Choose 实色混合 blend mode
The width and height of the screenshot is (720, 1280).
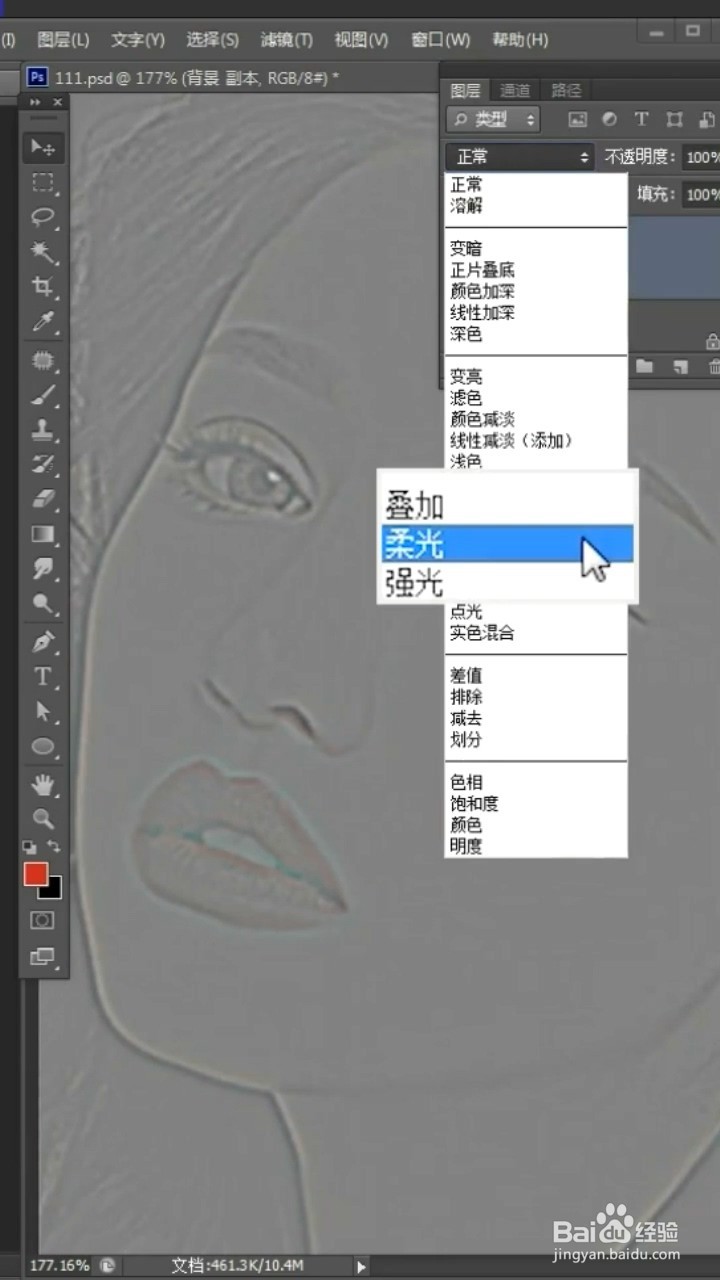[482, 633]
